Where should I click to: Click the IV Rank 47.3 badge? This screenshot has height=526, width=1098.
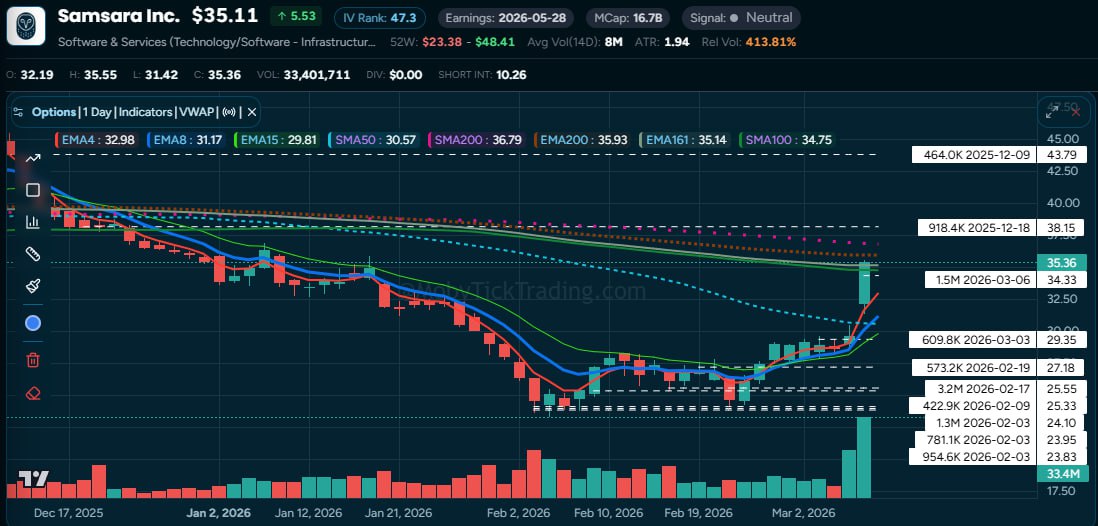(x=379, y=17)
